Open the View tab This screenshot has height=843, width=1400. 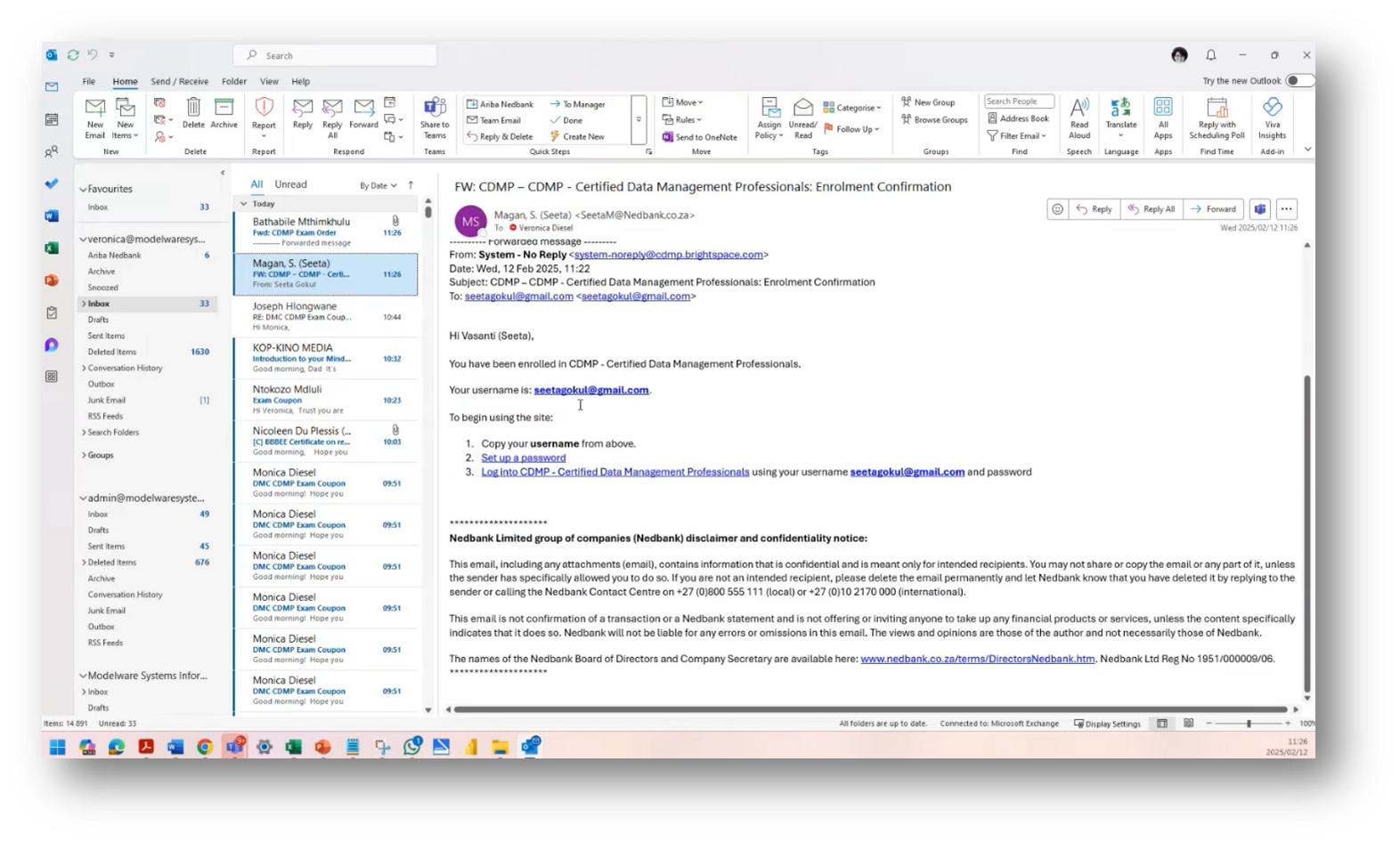tap(269, 81)
